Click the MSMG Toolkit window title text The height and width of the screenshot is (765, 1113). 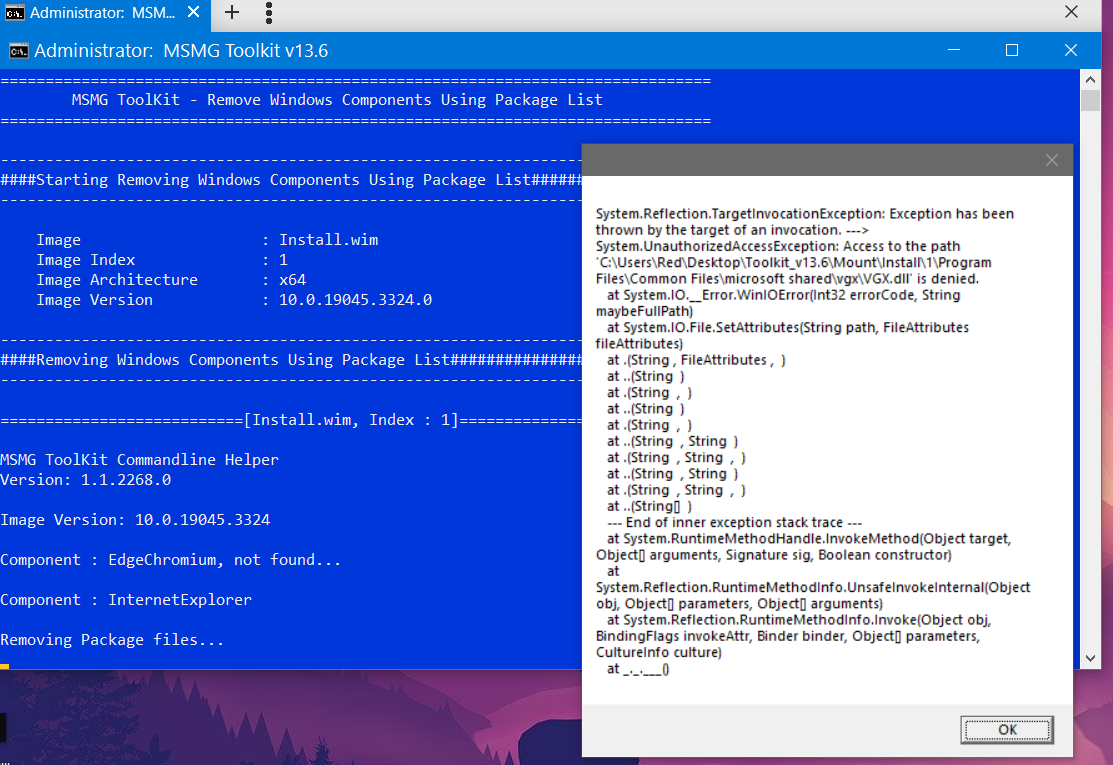(181, 51)
